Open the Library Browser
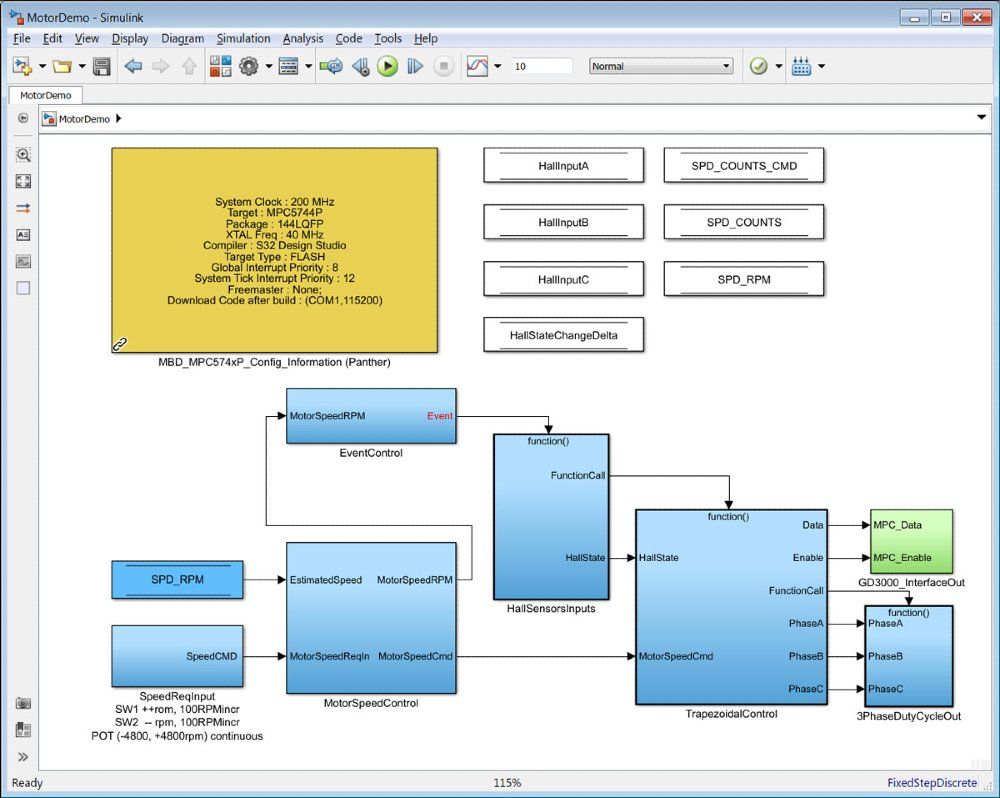The image size is (1000, 798). pos(220,66)
